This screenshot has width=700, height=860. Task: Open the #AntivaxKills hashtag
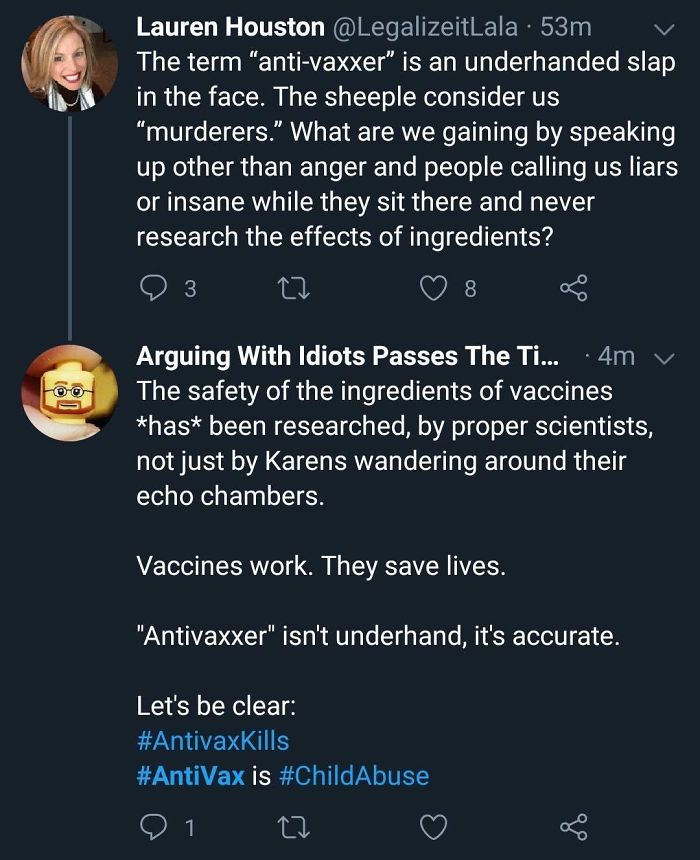point(214,740)
